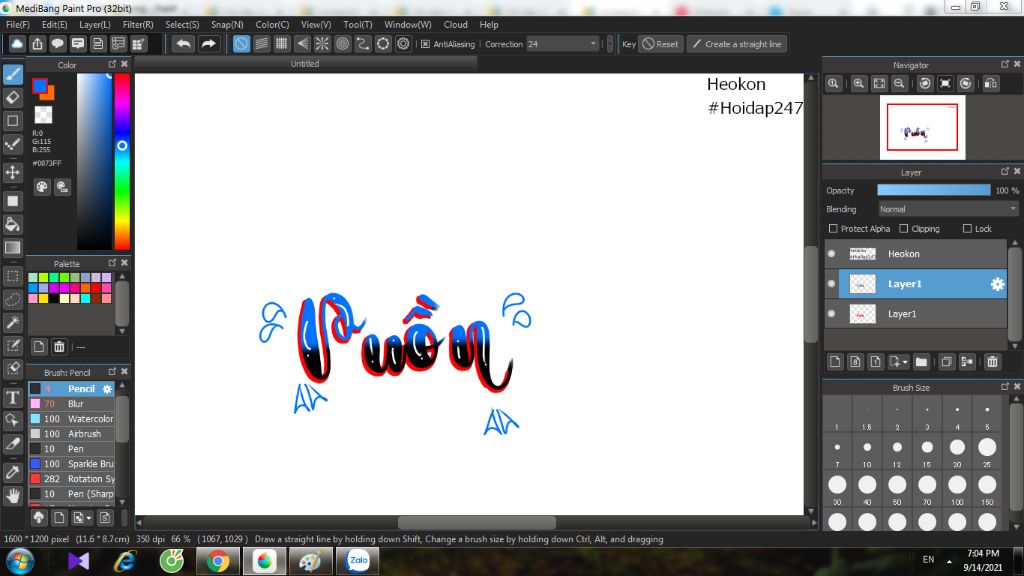Select the Airbrush brush
Screen dimensions: 1024x576
point(72,434)
